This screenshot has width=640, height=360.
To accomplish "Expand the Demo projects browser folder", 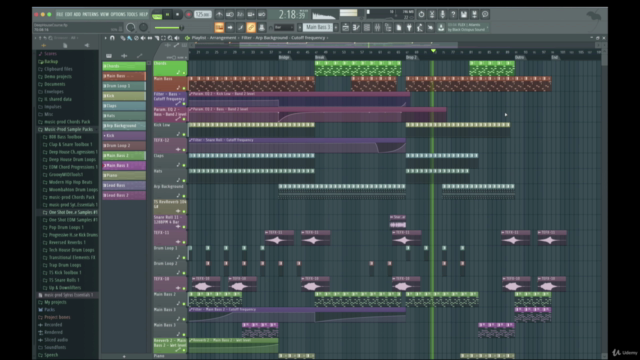I will [x=55, y=77].
